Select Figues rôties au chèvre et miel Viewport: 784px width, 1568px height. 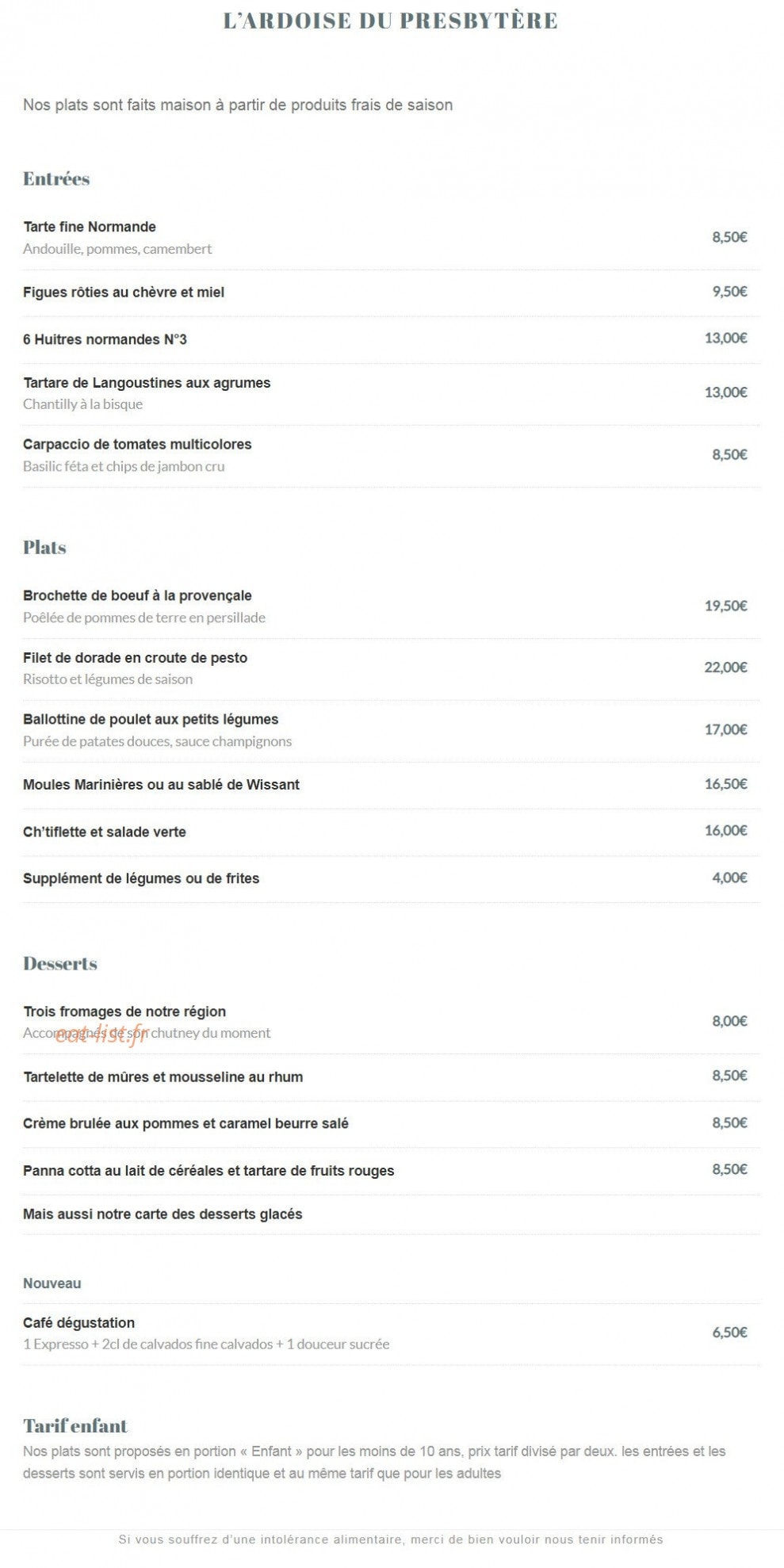click(124, 293)
